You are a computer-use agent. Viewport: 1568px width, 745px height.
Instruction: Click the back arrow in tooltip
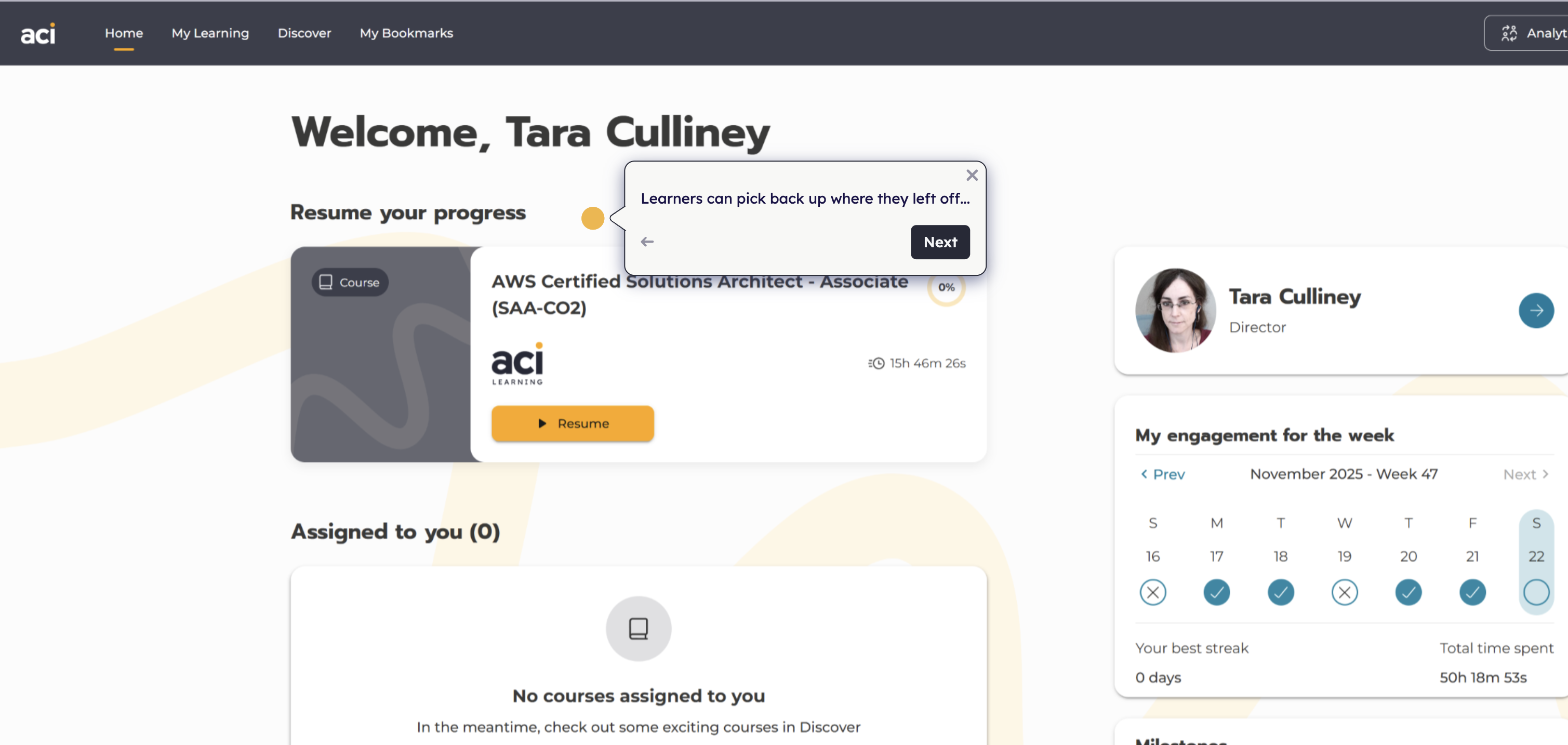647,242
